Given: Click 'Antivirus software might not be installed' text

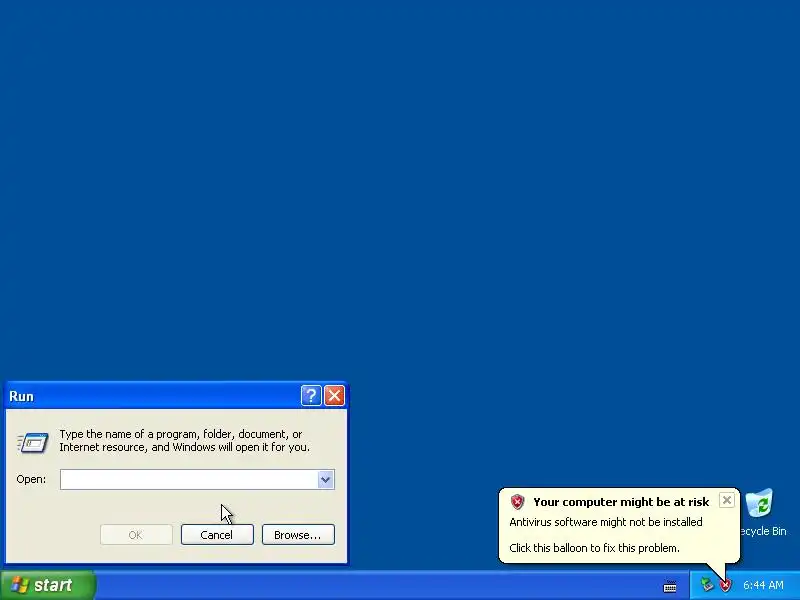Looking at the screenshot, I should click(606, 522).
